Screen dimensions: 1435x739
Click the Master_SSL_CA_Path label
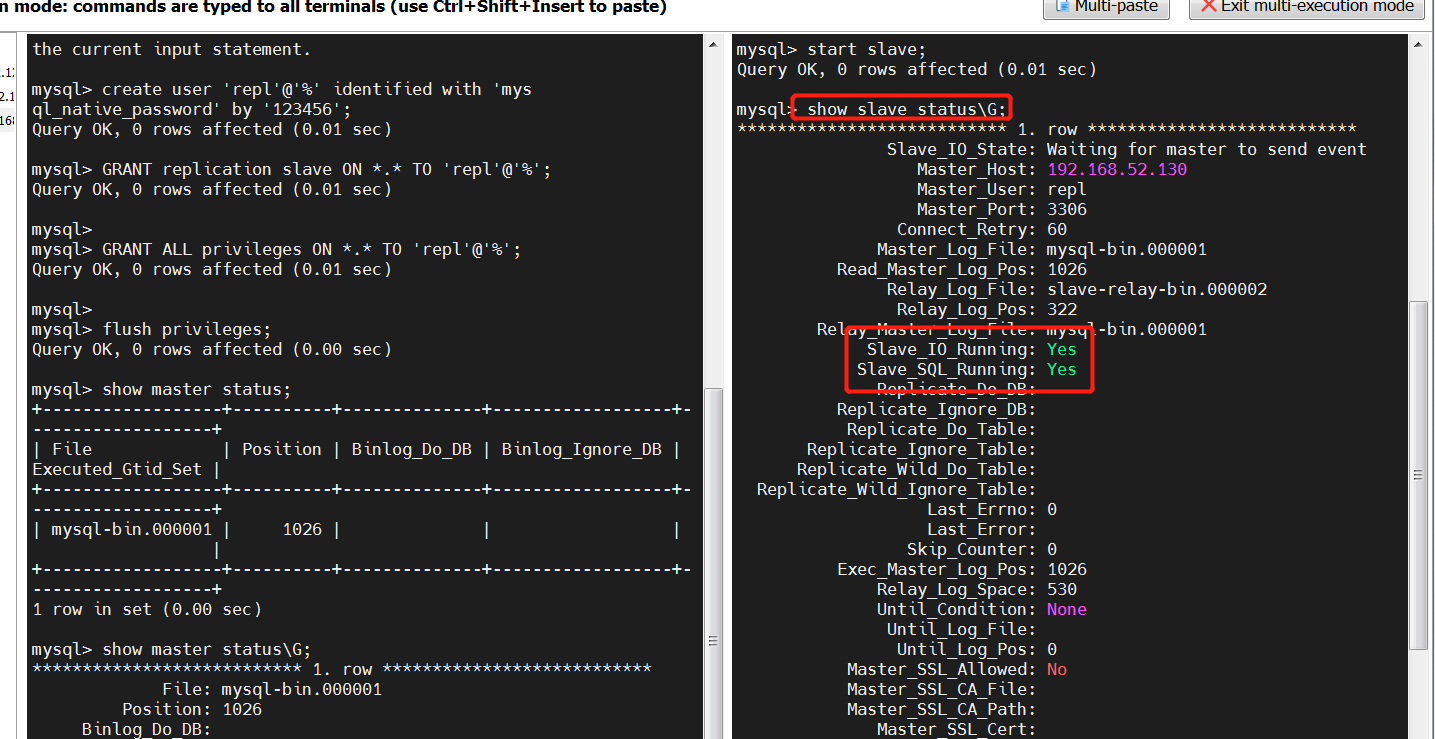tap(941, 709)
